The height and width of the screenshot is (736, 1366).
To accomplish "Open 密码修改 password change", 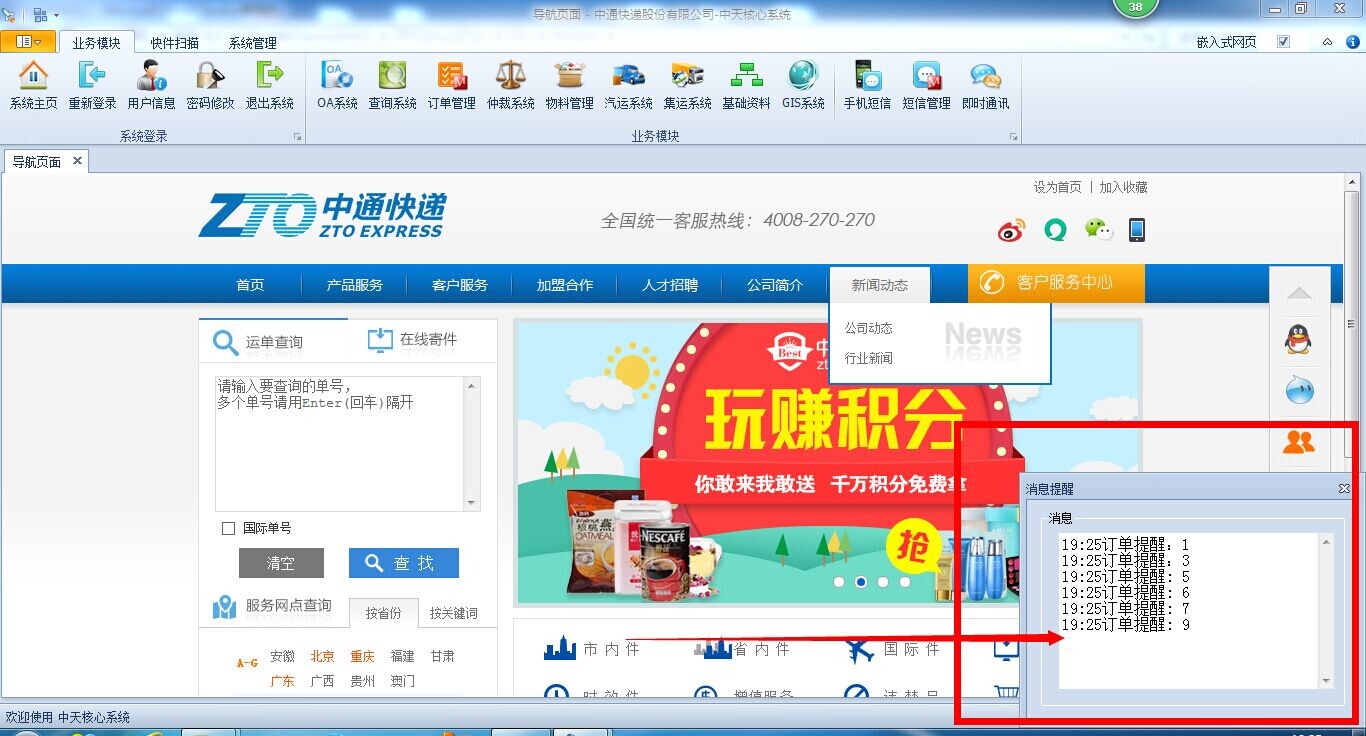I will click(210, 85).
